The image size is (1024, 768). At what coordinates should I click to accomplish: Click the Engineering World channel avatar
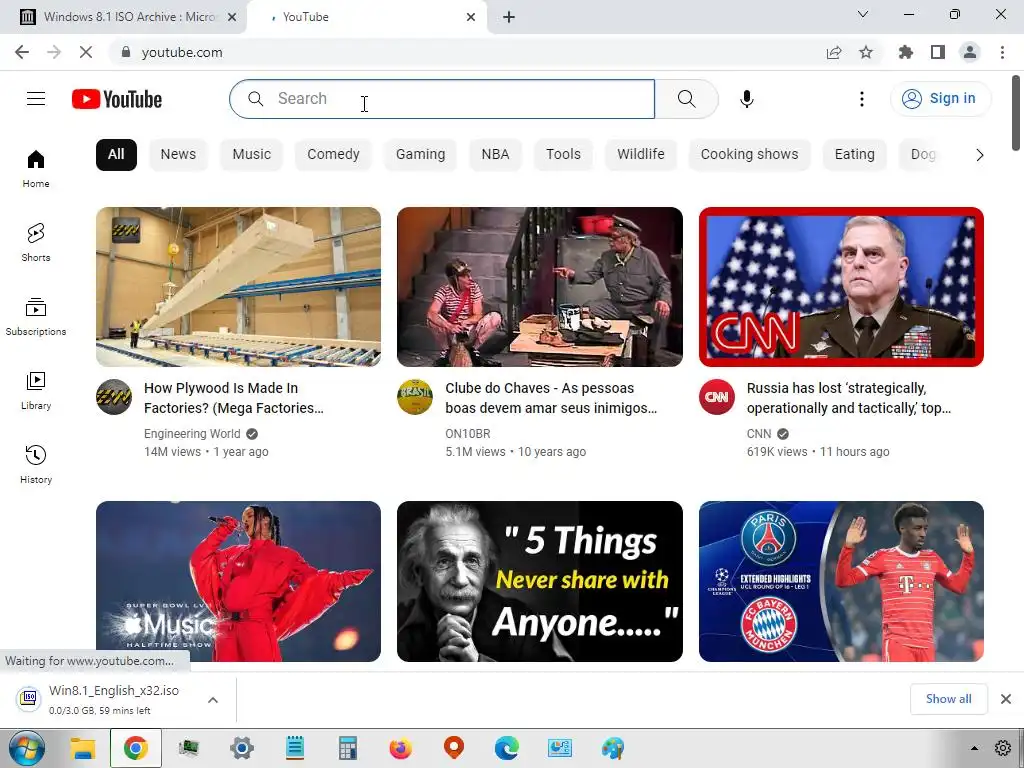[x=114, y=396]
